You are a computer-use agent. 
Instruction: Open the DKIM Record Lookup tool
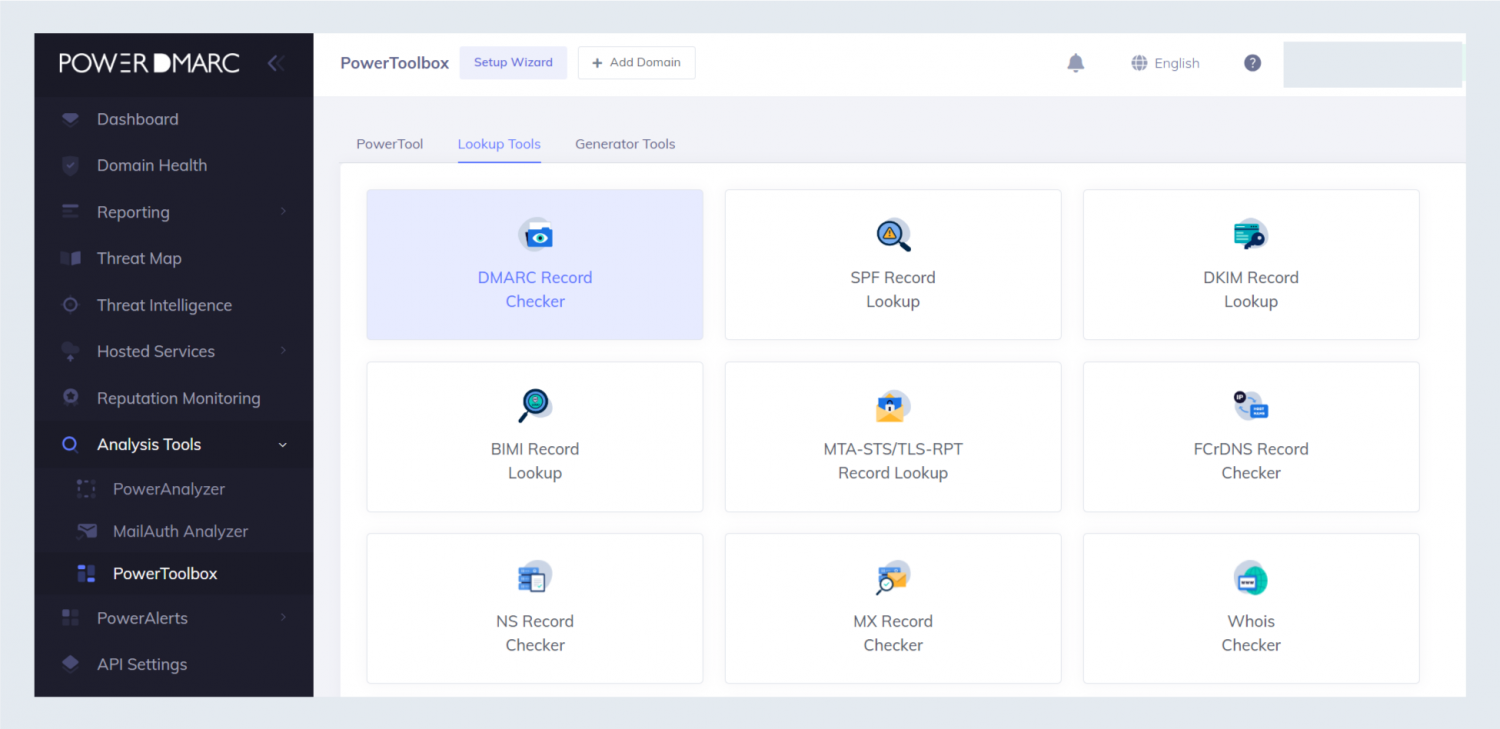(x=1250, y=264)
